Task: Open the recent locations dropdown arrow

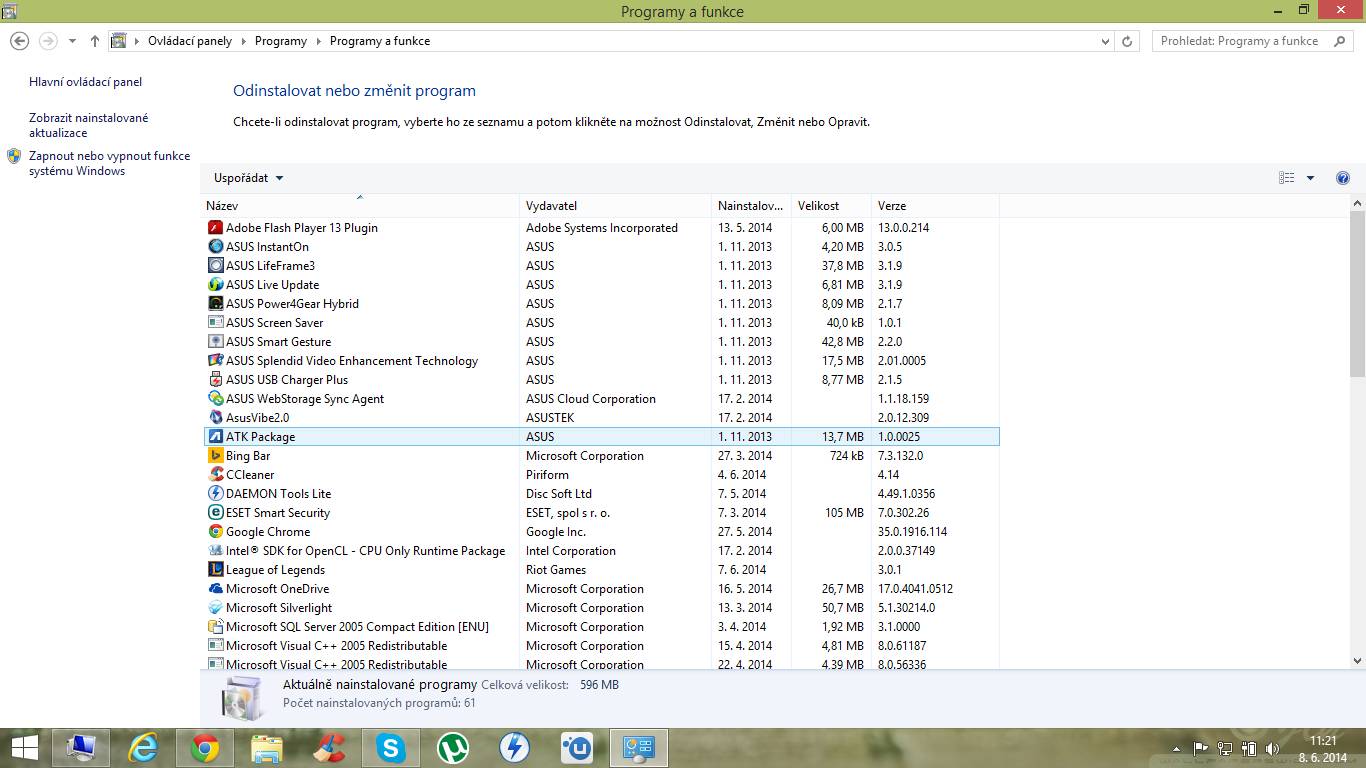Action: coord(72,41)
